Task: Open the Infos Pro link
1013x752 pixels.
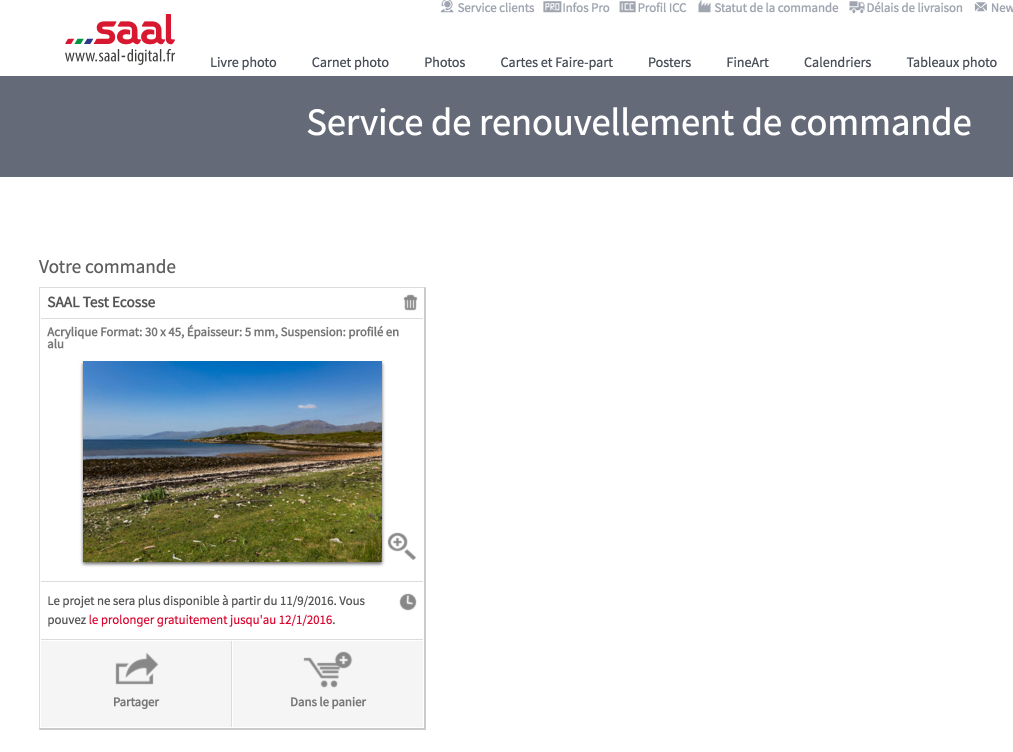Action: [x=576, y=8]
